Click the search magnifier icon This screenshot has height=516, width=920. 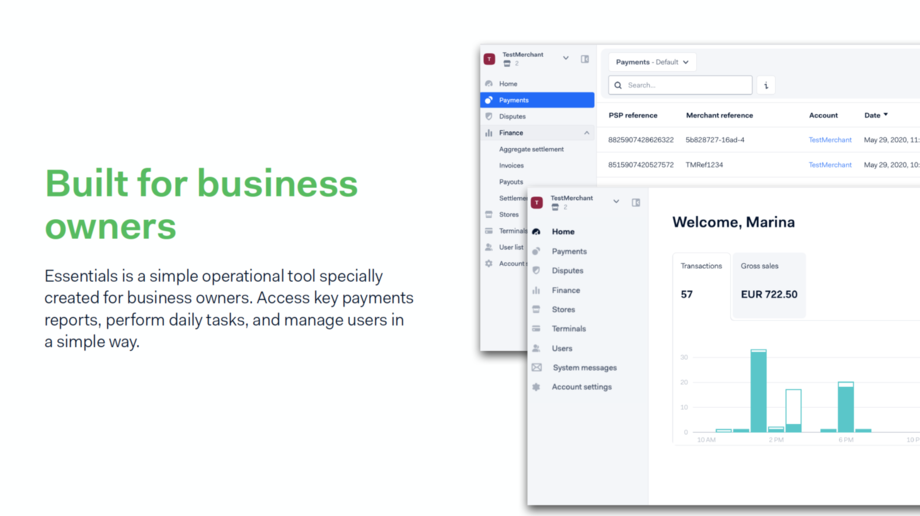618,85
